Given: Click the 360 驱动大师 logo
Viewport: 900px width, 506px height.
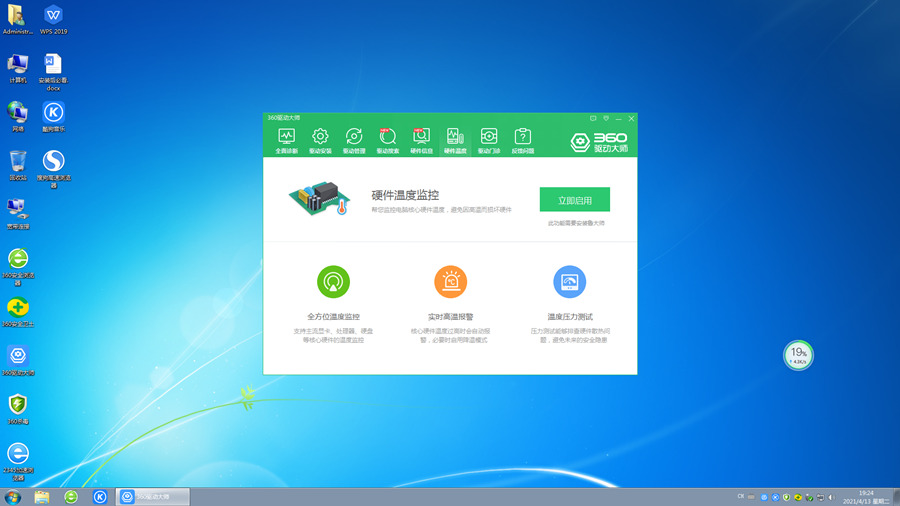Looking at the screenshot, I should tap(599, 142).
